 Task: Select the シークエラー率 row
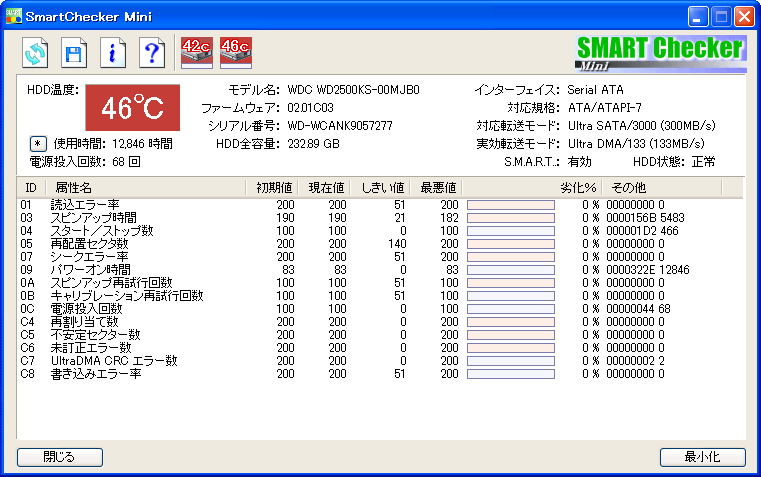pos(380,257)
